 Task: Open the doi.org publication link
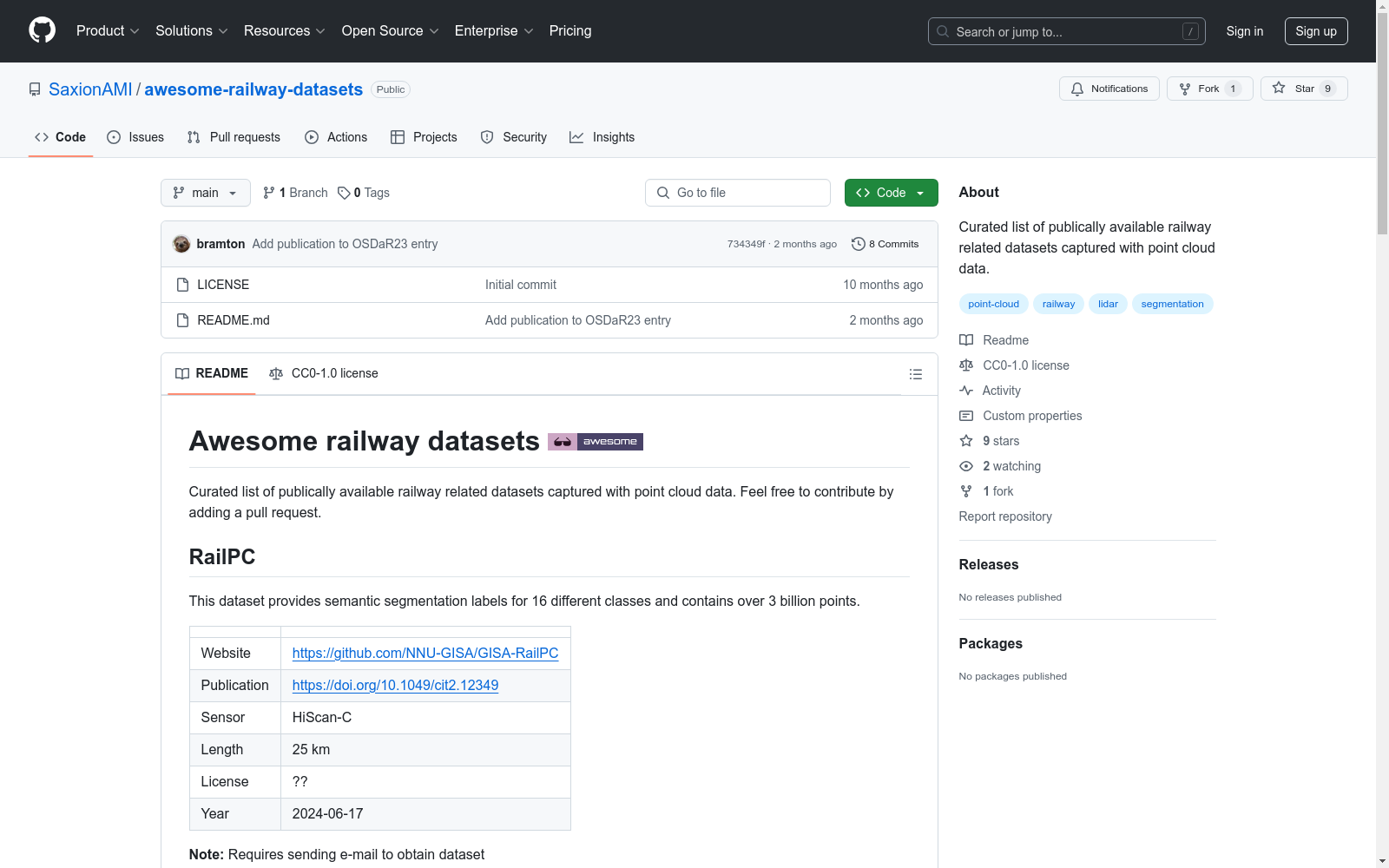tap(395, 685)
